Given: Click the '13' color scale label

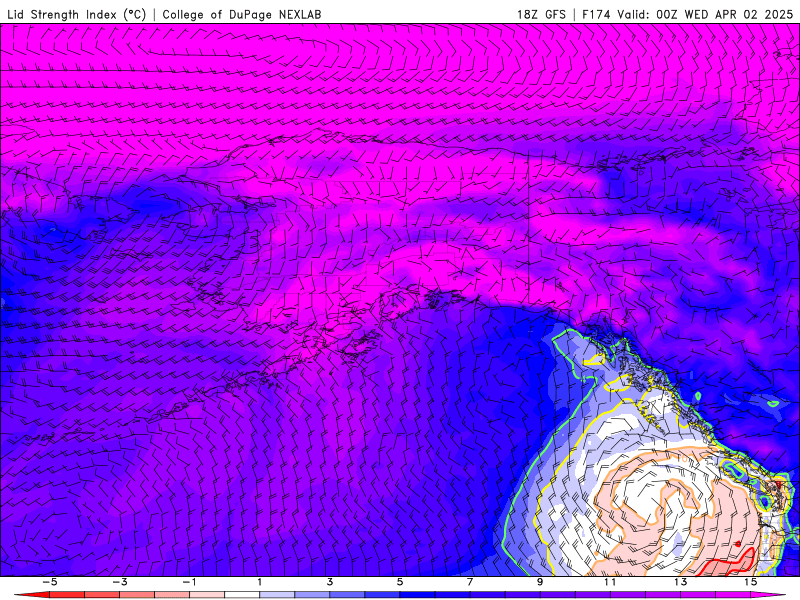Looking at the screenshot, I should tap(680, 582).
